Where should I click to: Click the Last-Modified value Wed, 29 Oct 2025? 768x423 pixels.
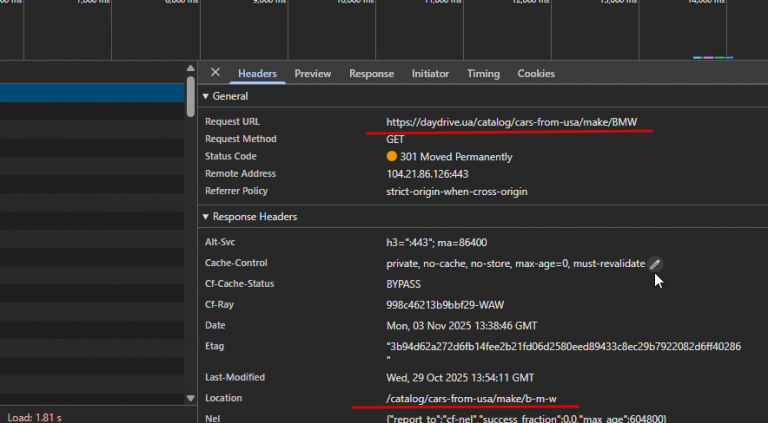coord(460,377)
